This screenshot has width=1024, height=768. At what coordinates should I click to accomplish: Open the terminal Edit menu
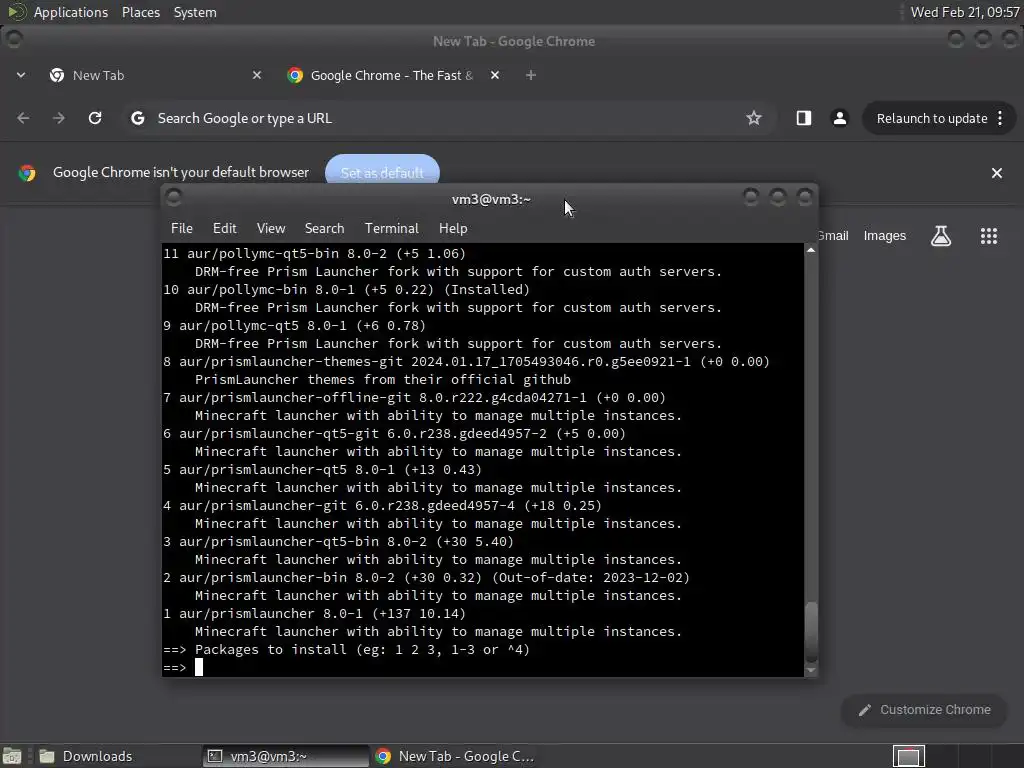[x=224, y=228]
